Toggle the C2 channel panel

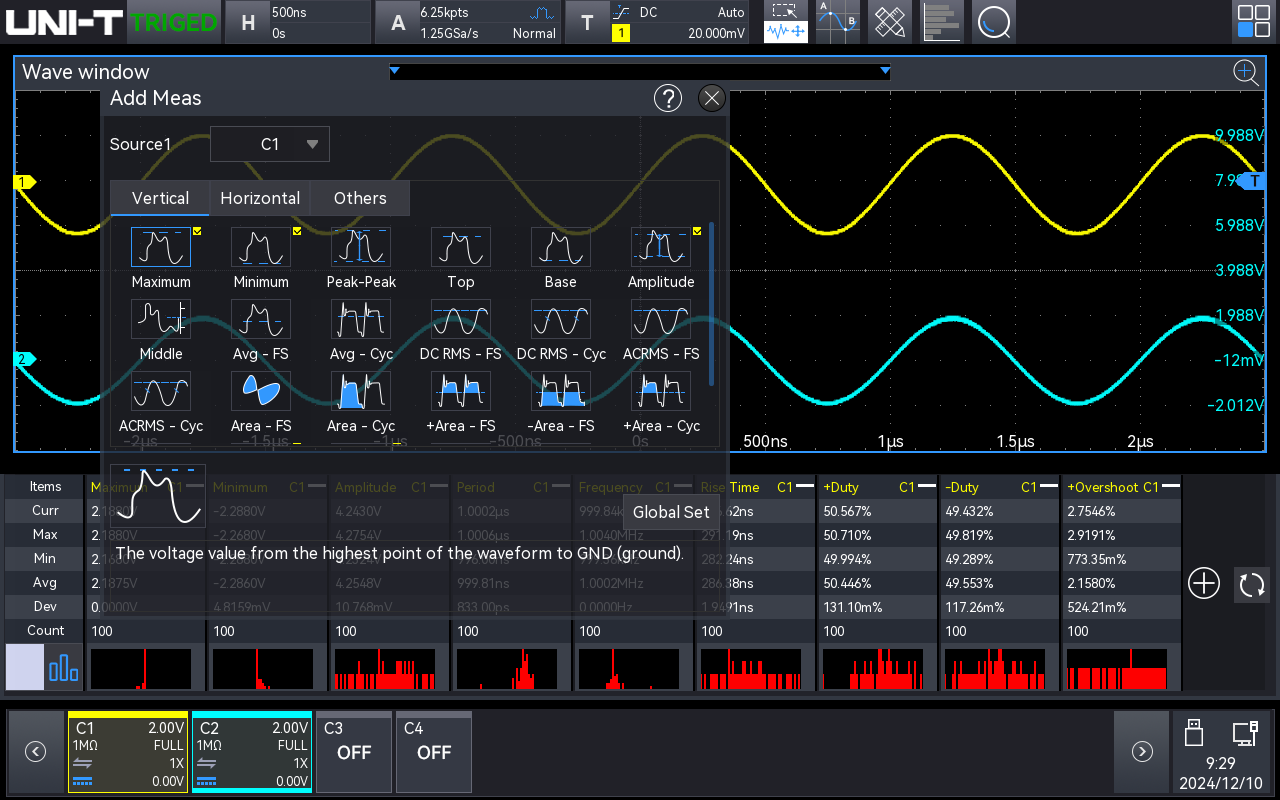point(252,754)
